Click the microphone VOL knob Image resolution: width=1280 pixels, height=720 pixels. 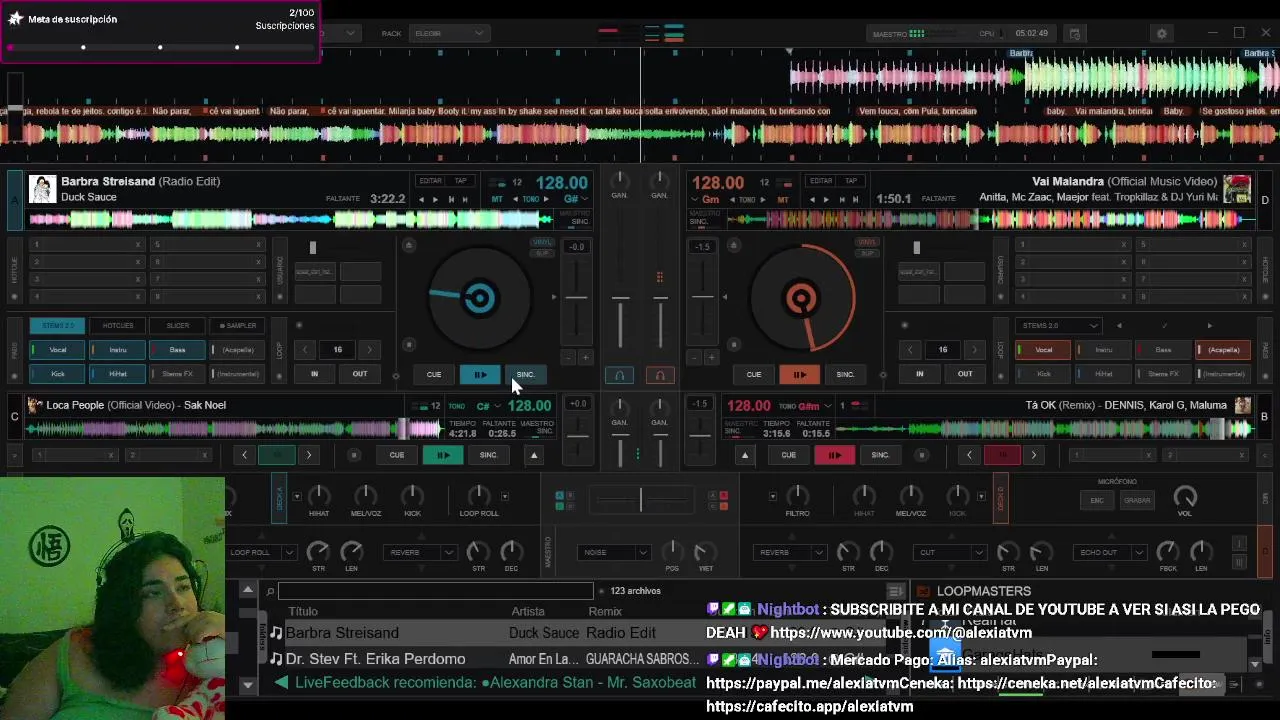click(x=1185, y=496)
